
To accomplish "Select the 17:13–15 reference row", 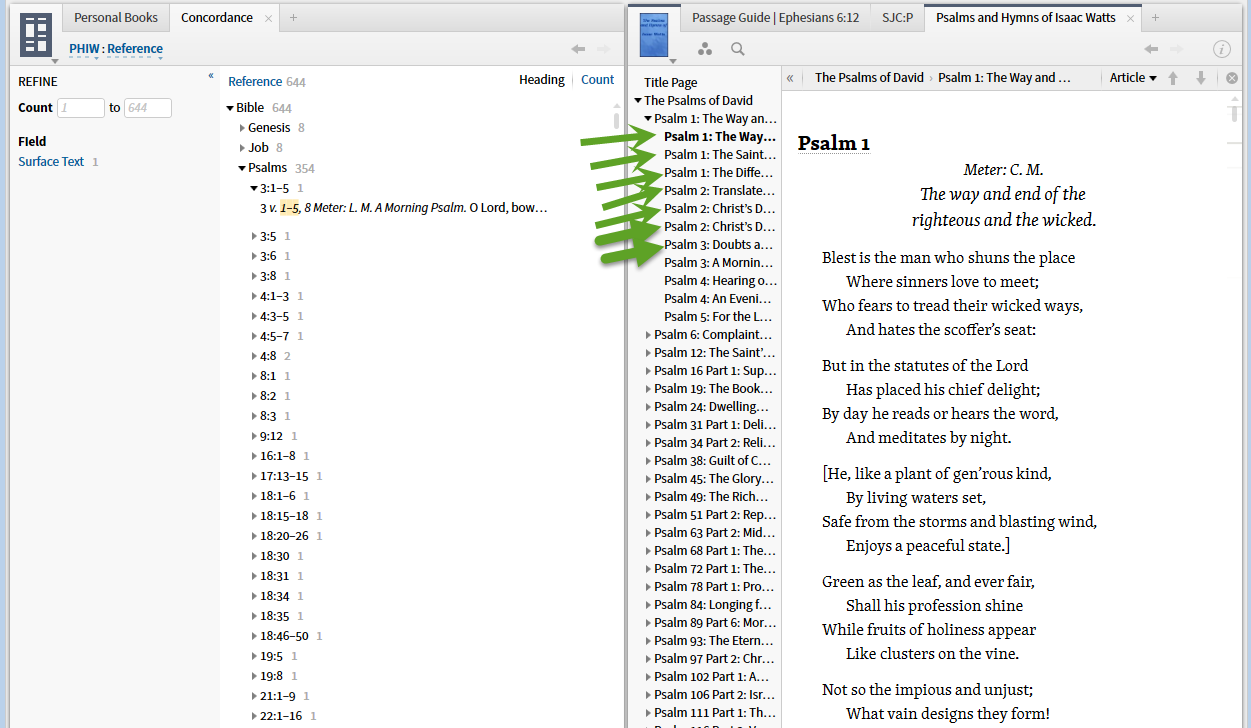I will [284, 476].
